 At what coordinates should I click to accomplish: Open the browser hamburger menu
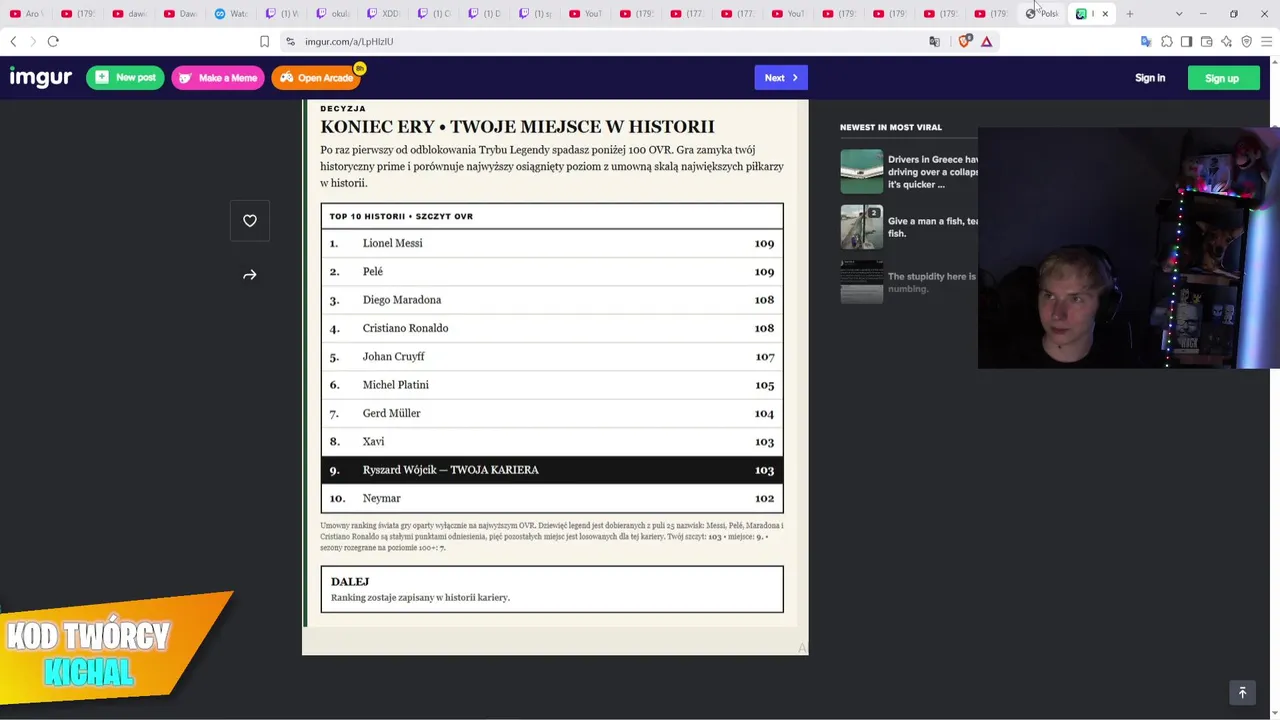click(1266, 42)
